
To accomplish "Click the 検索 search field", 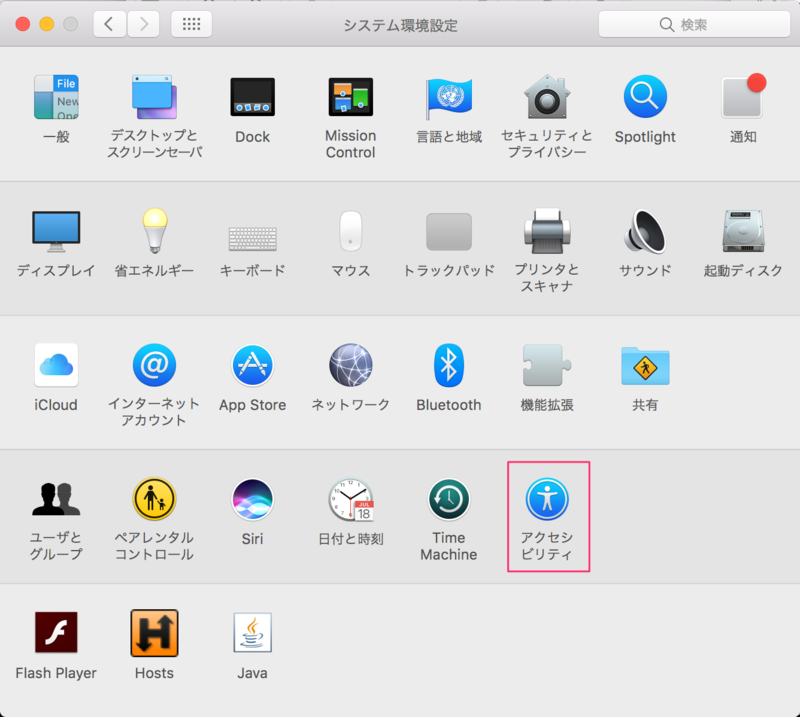I will point(694,24).
